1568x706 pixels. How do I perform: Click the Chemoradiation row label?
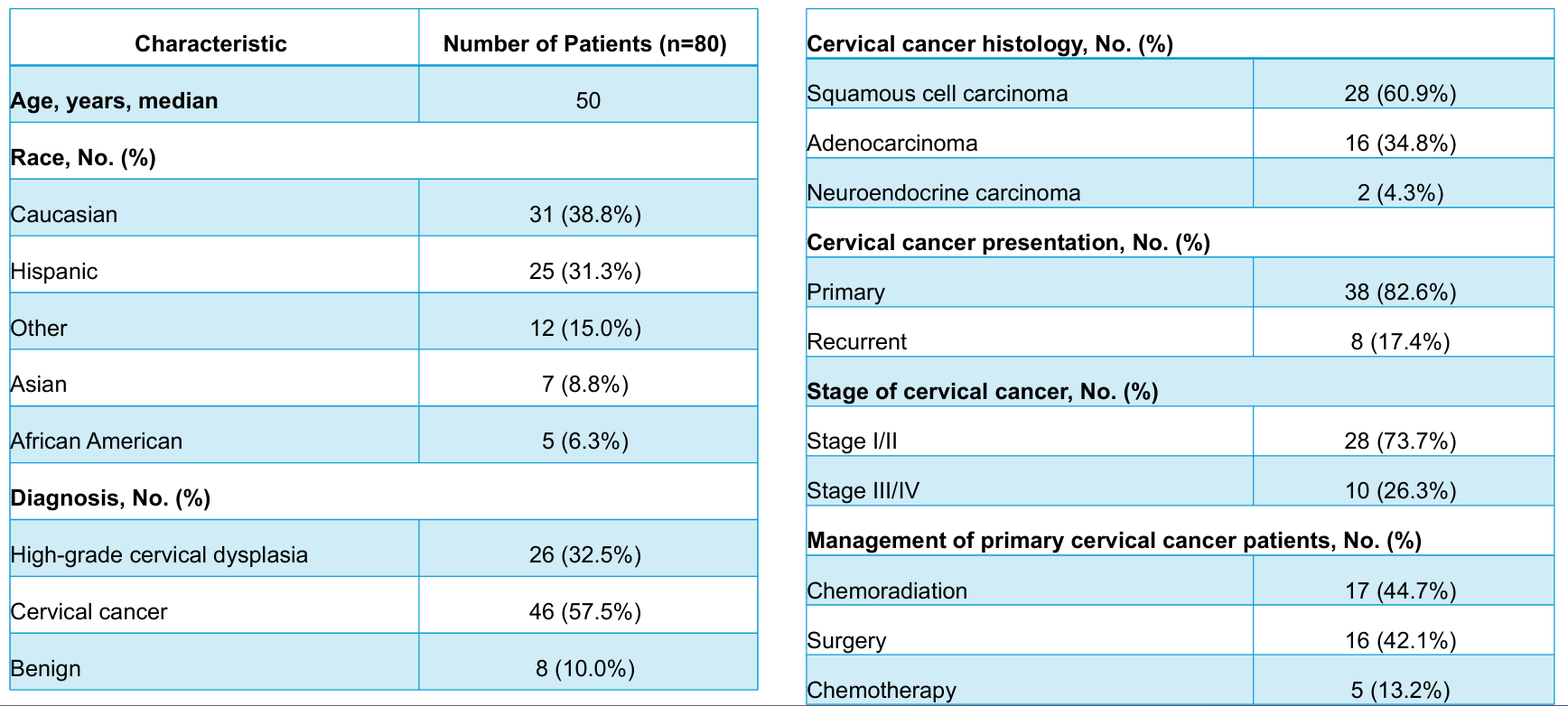(x=886, y=591)
